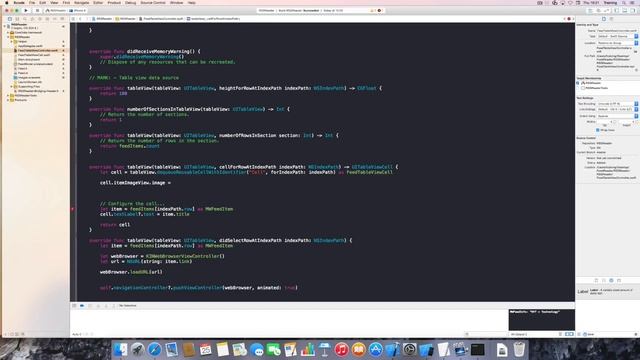This screenshot has width=640, height=360.
Task: Open the Editor menu
Action: click(98, 2)
